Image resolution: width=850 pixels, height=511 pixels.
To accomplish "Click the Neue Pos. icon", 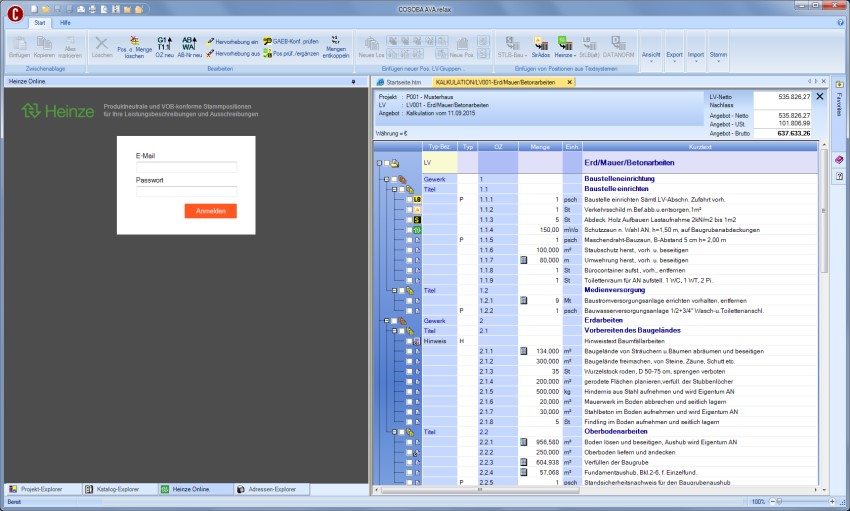I will tap(462, 48).
